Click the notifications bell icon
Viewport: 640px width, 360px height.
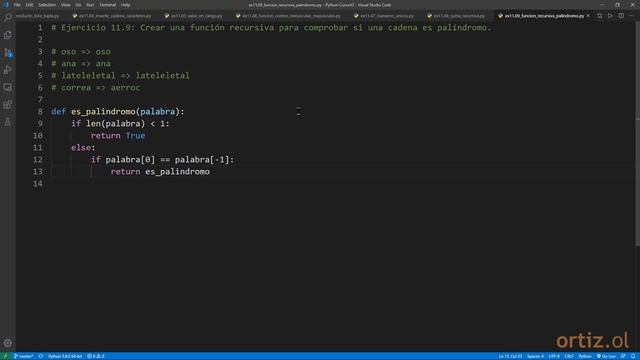[633, 356]
